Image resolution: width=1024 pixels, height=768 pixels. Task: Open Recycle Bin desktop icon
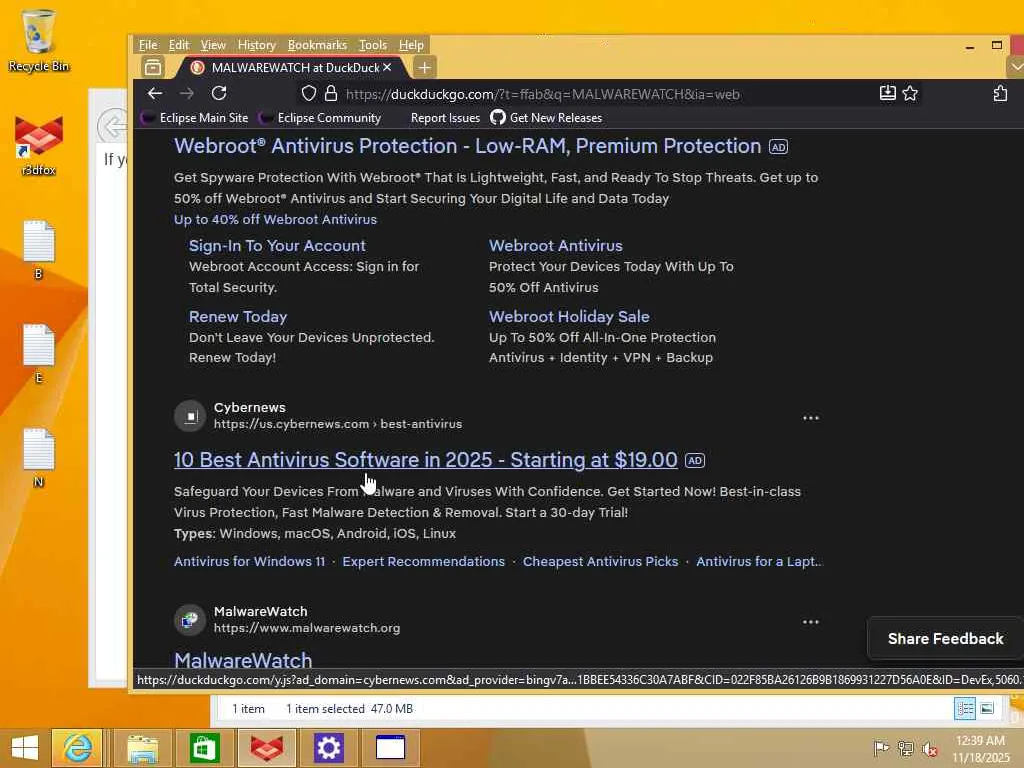point(38,39)
